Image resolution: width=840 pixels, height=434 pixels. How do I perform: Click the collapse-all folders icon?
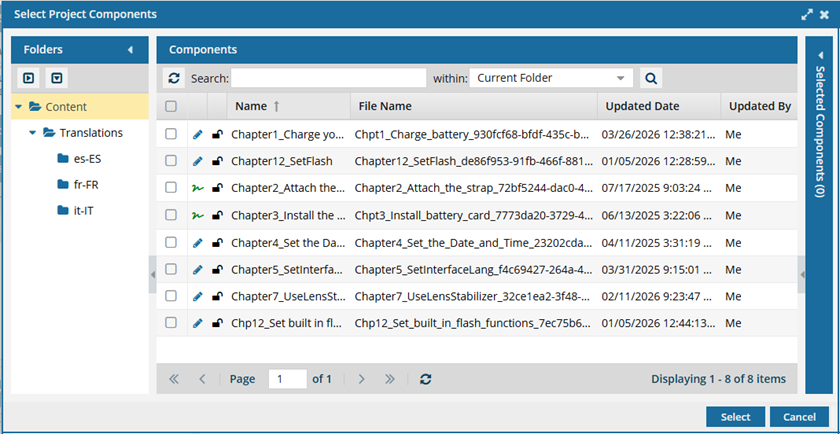pyautogui.click(x=57, y=78)
